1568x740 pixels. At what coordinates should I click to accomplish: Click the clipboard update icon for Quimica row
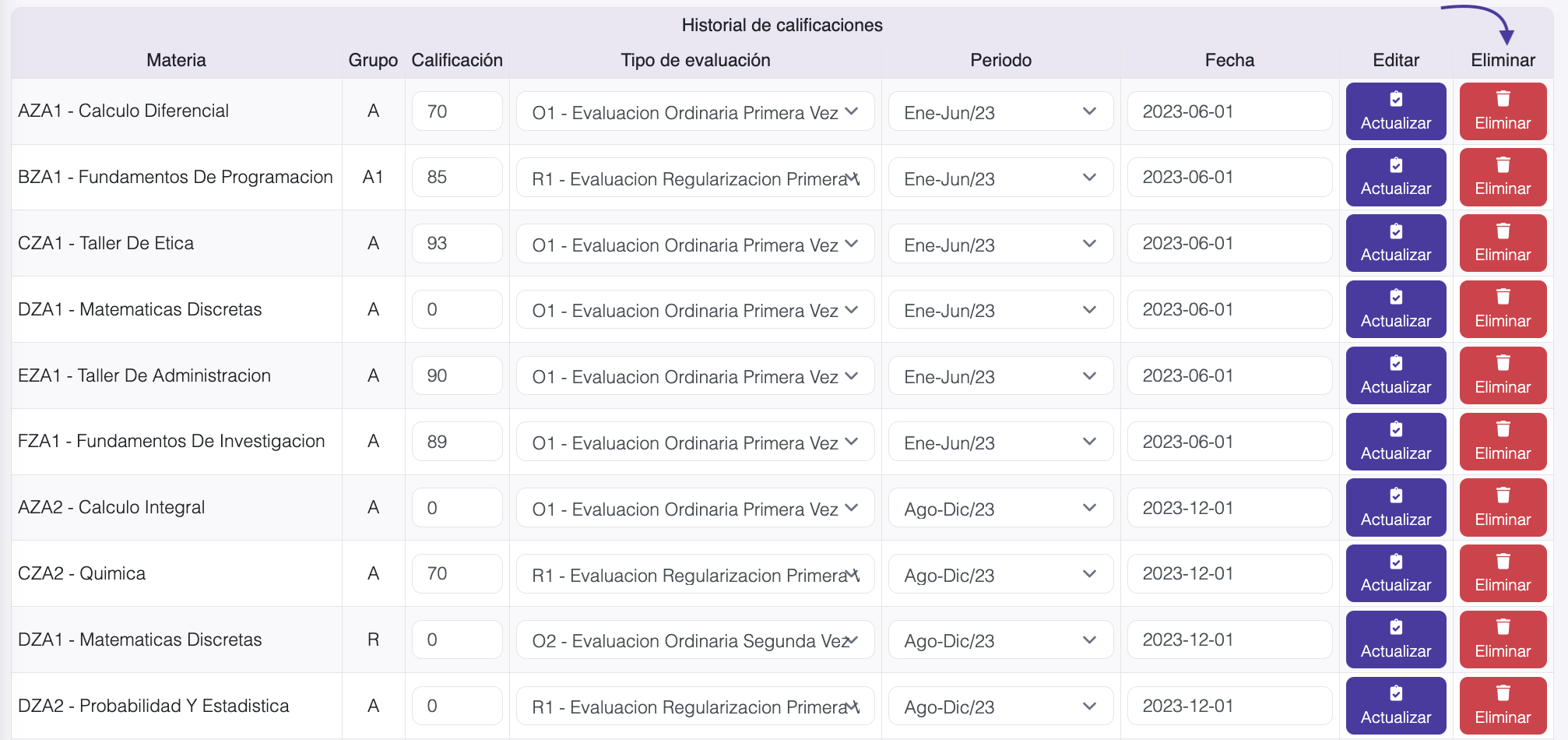(x=1396, y=562)
